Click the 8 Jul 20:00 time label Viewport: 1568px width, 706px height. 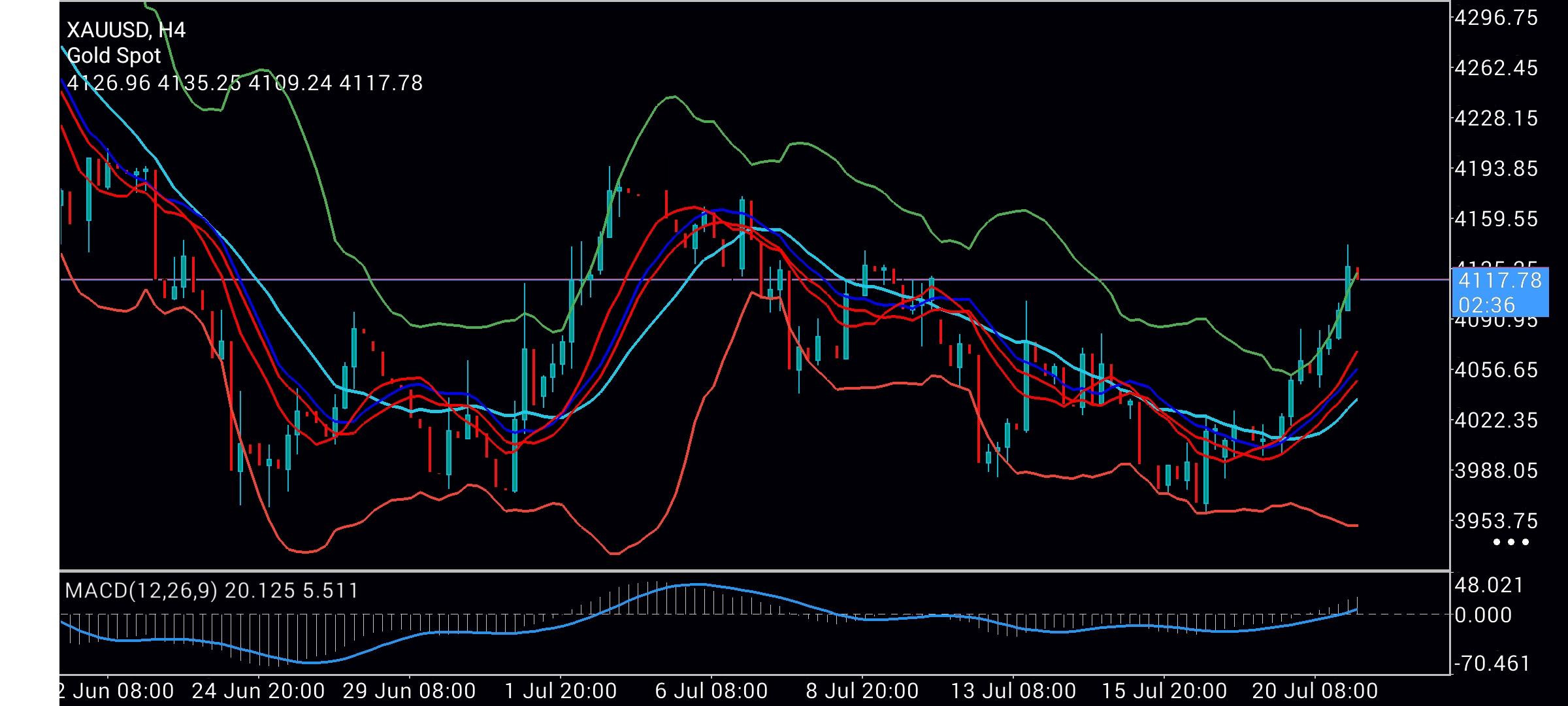[862, 691]
